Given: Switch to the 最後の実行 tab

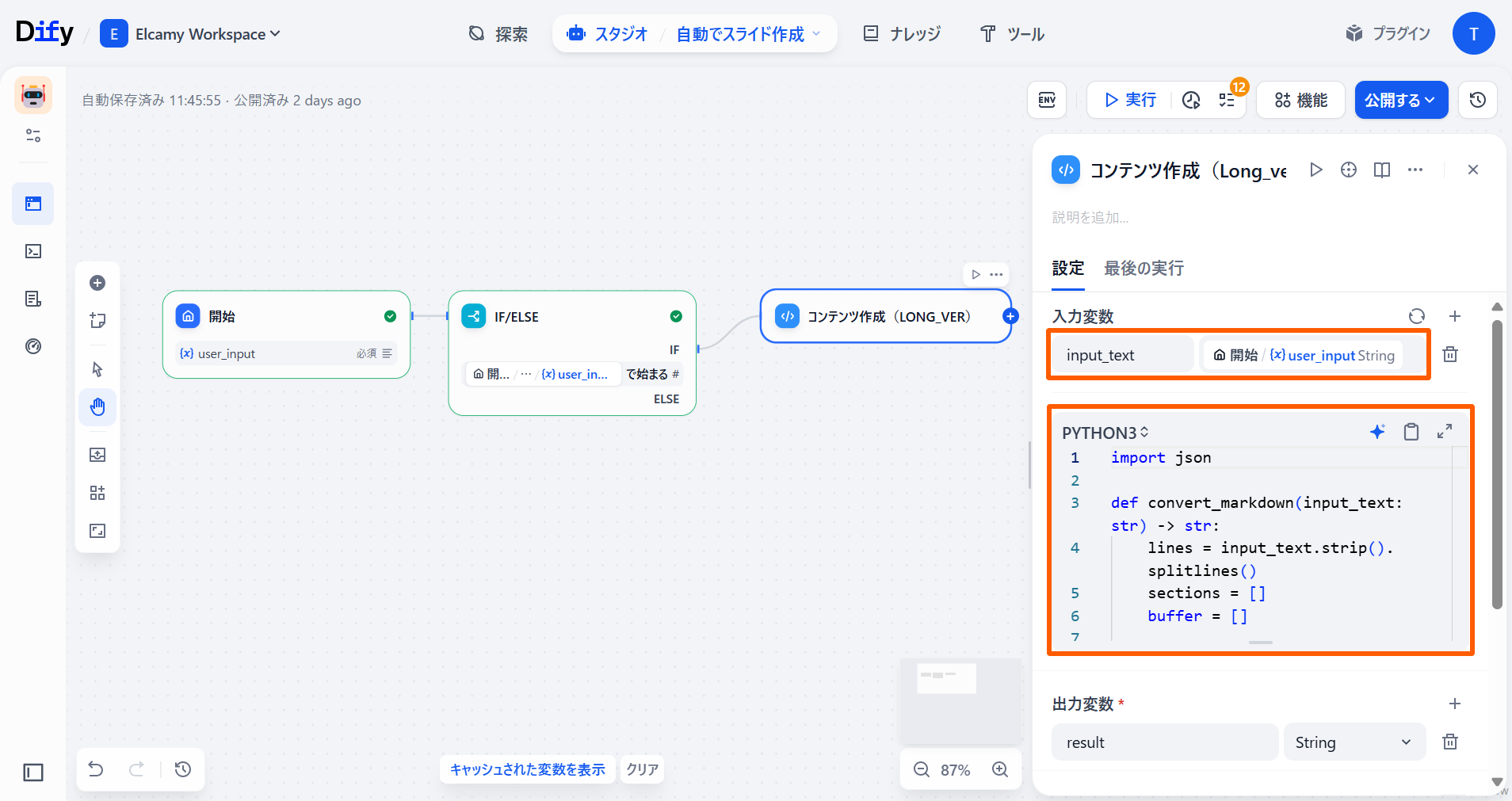Looking at the screenshot, I should 1144,269.
